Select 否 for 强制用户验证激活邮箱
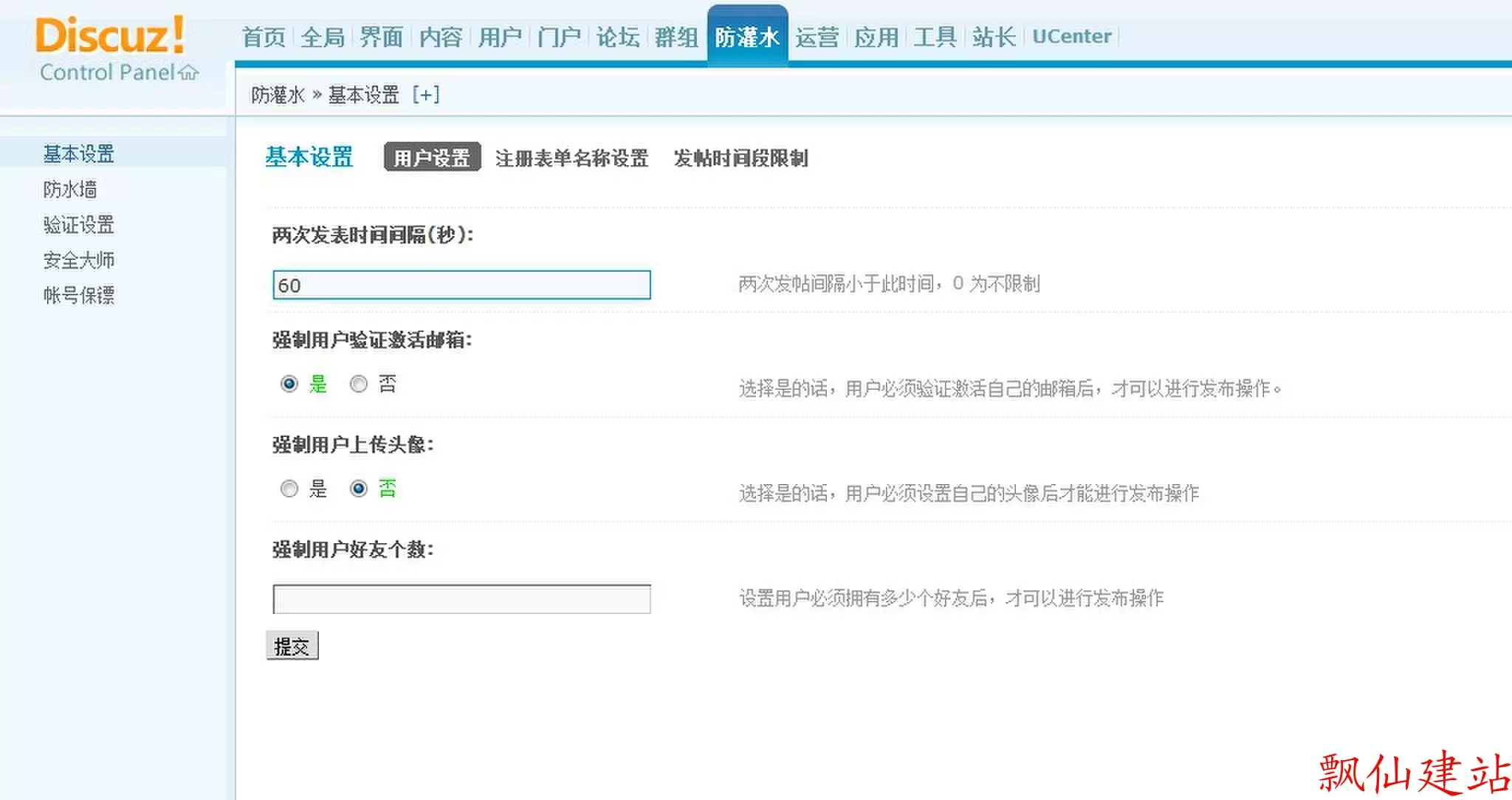This screenshot has width=1512, height=800. [359, 384]
